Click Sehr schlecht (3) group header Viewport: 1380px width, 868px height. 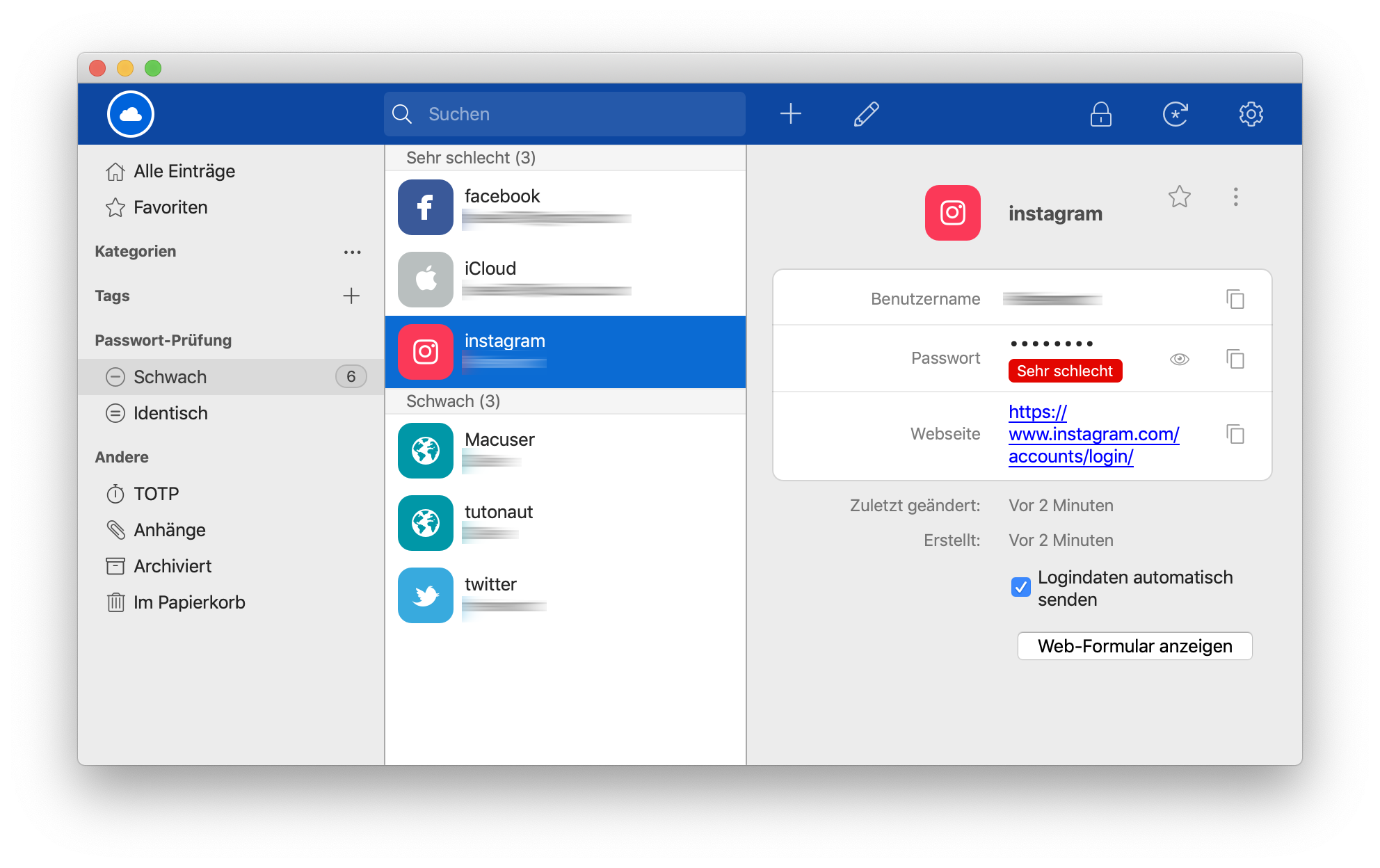click(565, 158)
